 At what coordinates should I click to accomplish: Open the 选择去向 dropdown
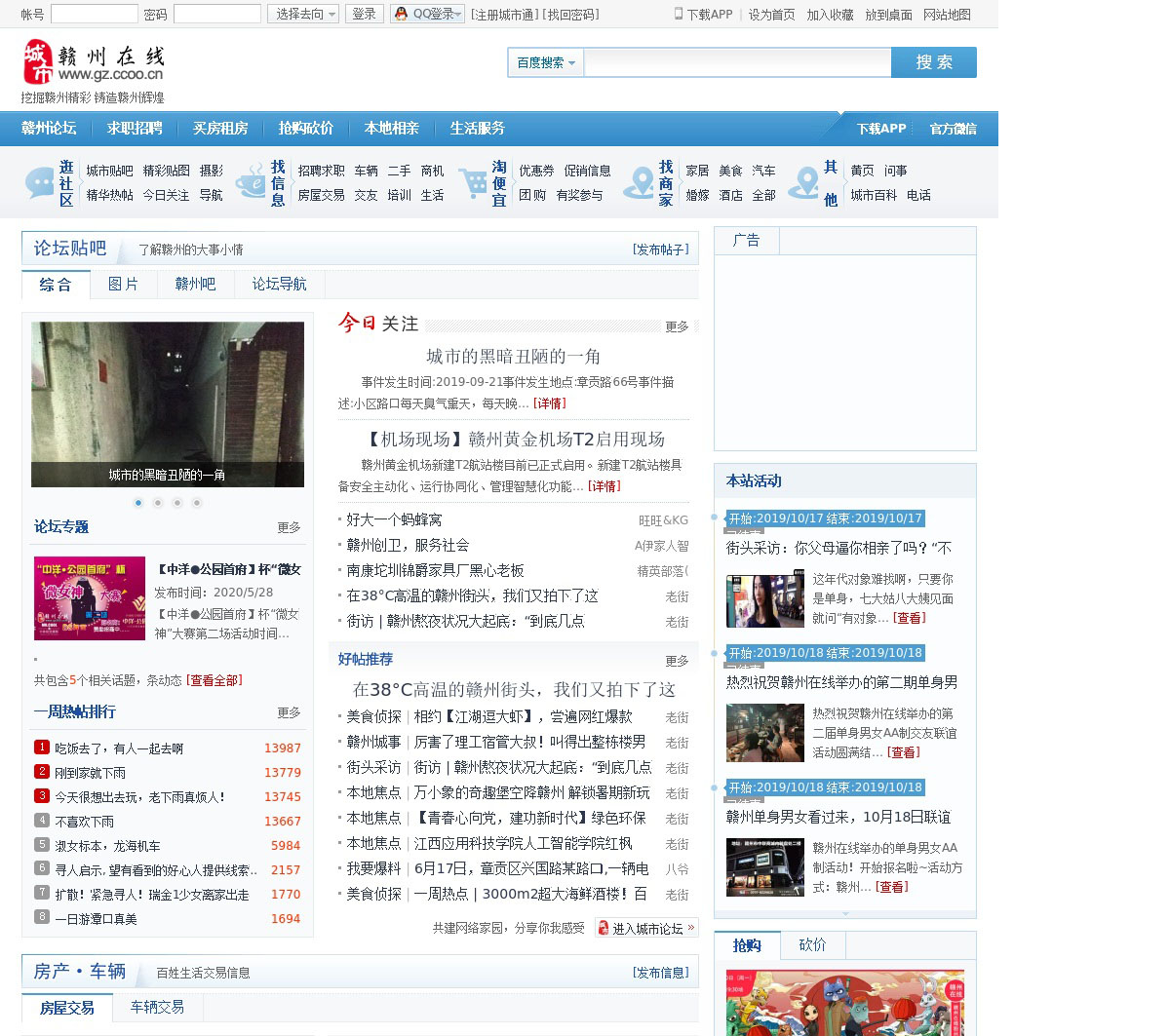(x=302, y=14)
